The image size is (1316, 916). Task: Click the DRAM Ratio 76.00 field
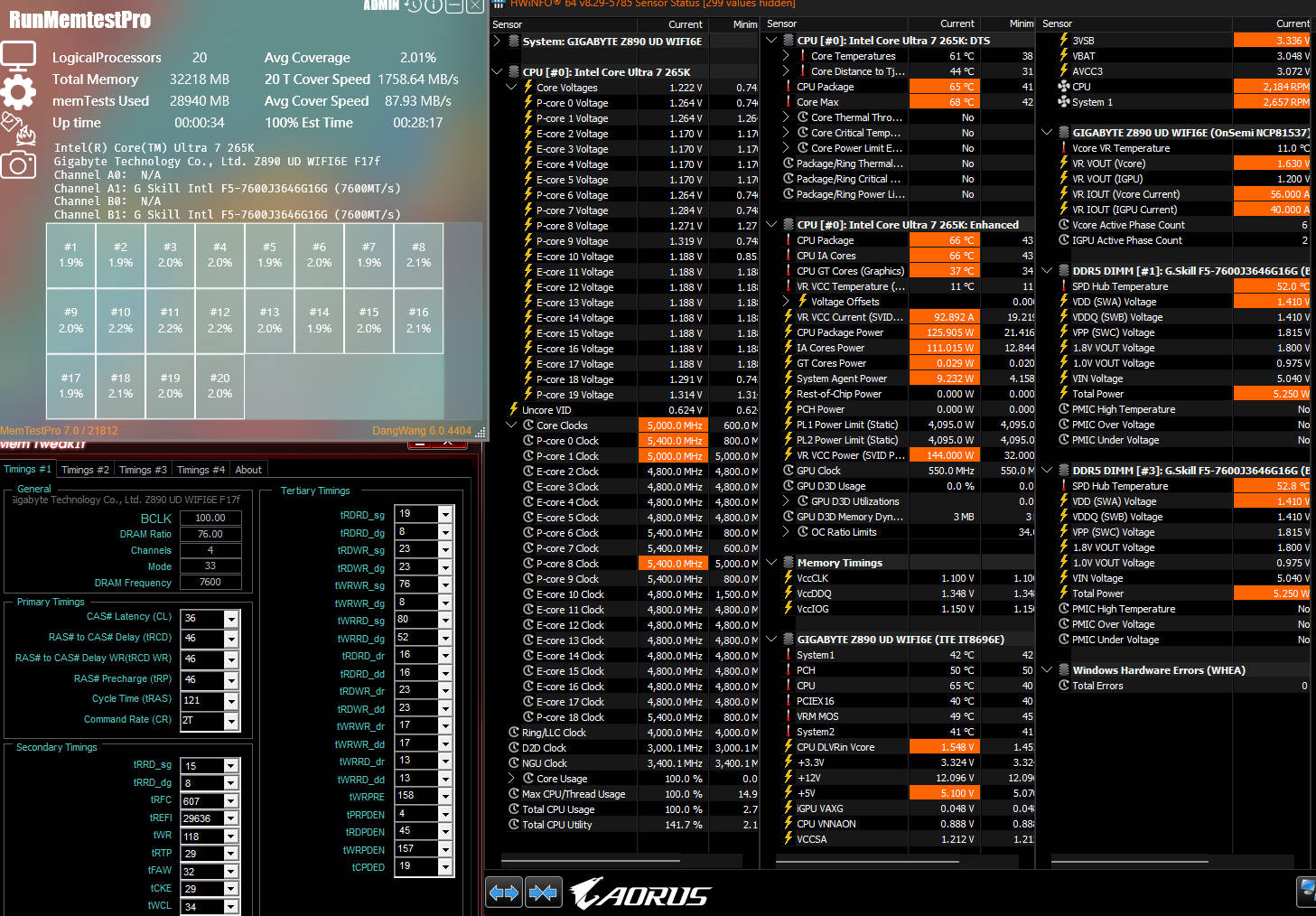click(x=210, y=534)
